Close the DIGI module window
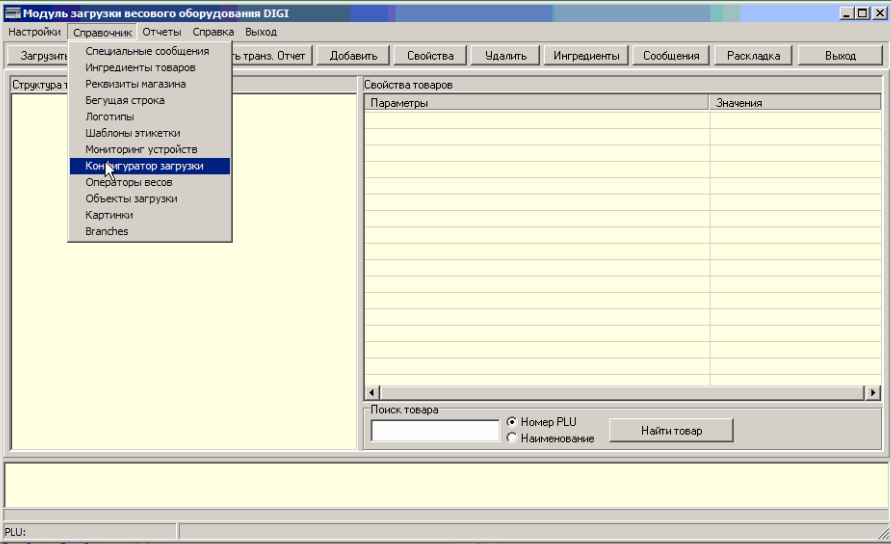891x544 pixels. tap(879, 13)
